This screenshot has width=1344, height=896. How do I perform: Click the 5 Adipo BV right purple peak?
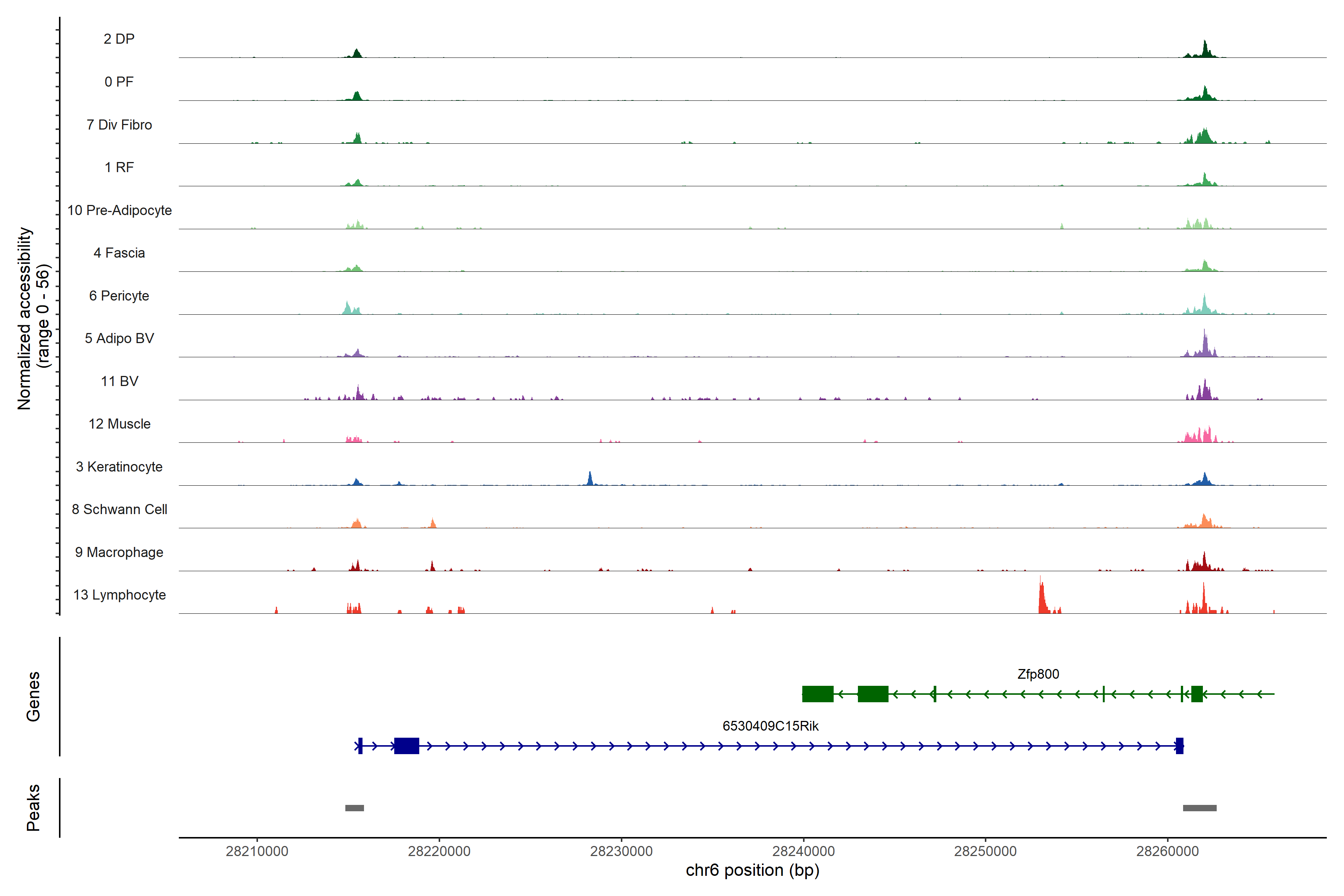pyautogui.click(x=1205, y=345)
